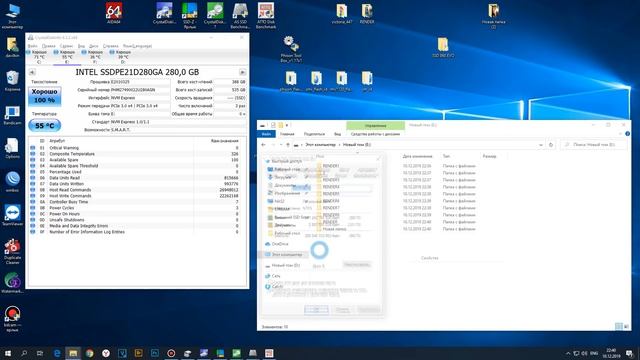The height and width of the screenshot is (360, 640).
Task: Open the RENDER archive icon on the desktop
Action: [x=367, y=13]
